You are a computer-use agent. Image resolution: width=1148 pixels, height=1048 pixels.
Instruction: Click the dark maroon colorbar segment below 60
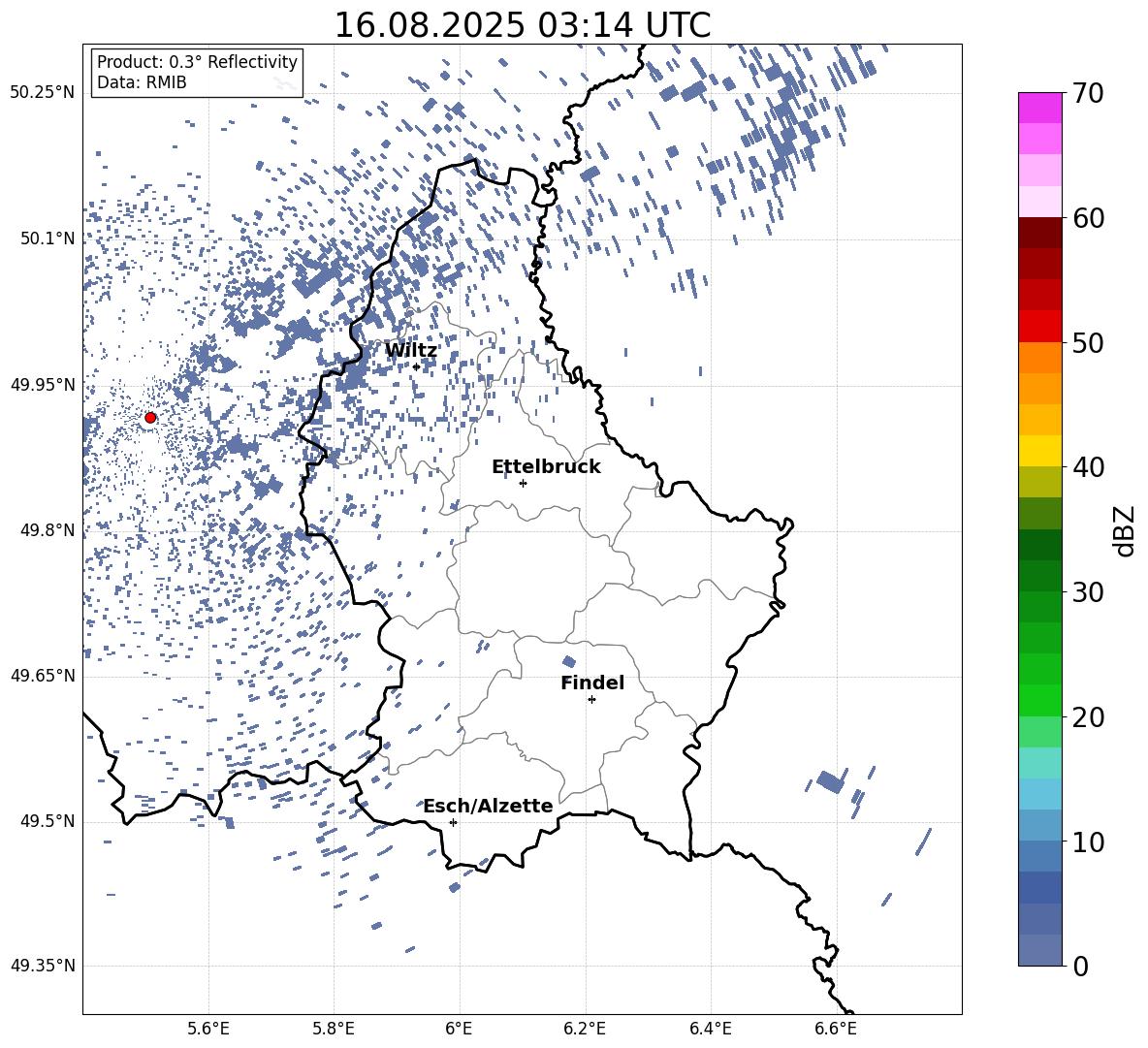click(1040, 234)
